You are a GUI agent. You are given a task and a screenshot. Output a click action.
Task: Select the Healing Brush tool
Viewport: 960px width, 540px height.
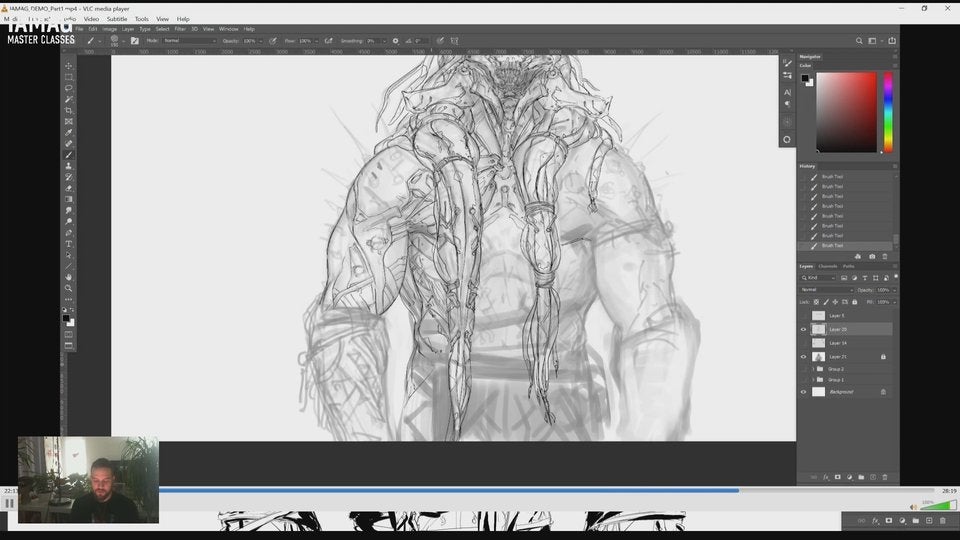pos(69,143)
